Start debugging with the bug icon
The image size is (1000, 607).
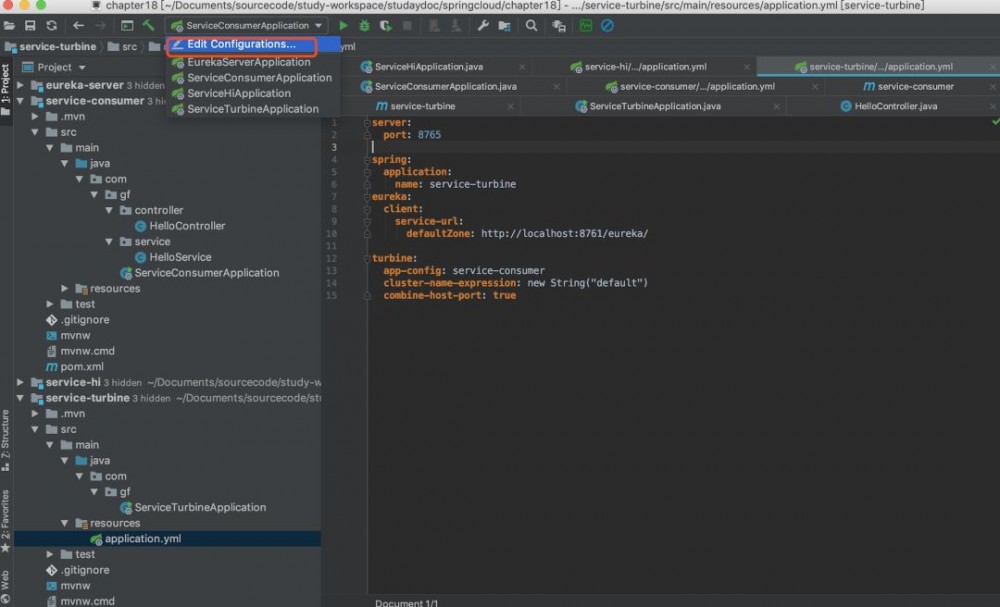(364, 25)
